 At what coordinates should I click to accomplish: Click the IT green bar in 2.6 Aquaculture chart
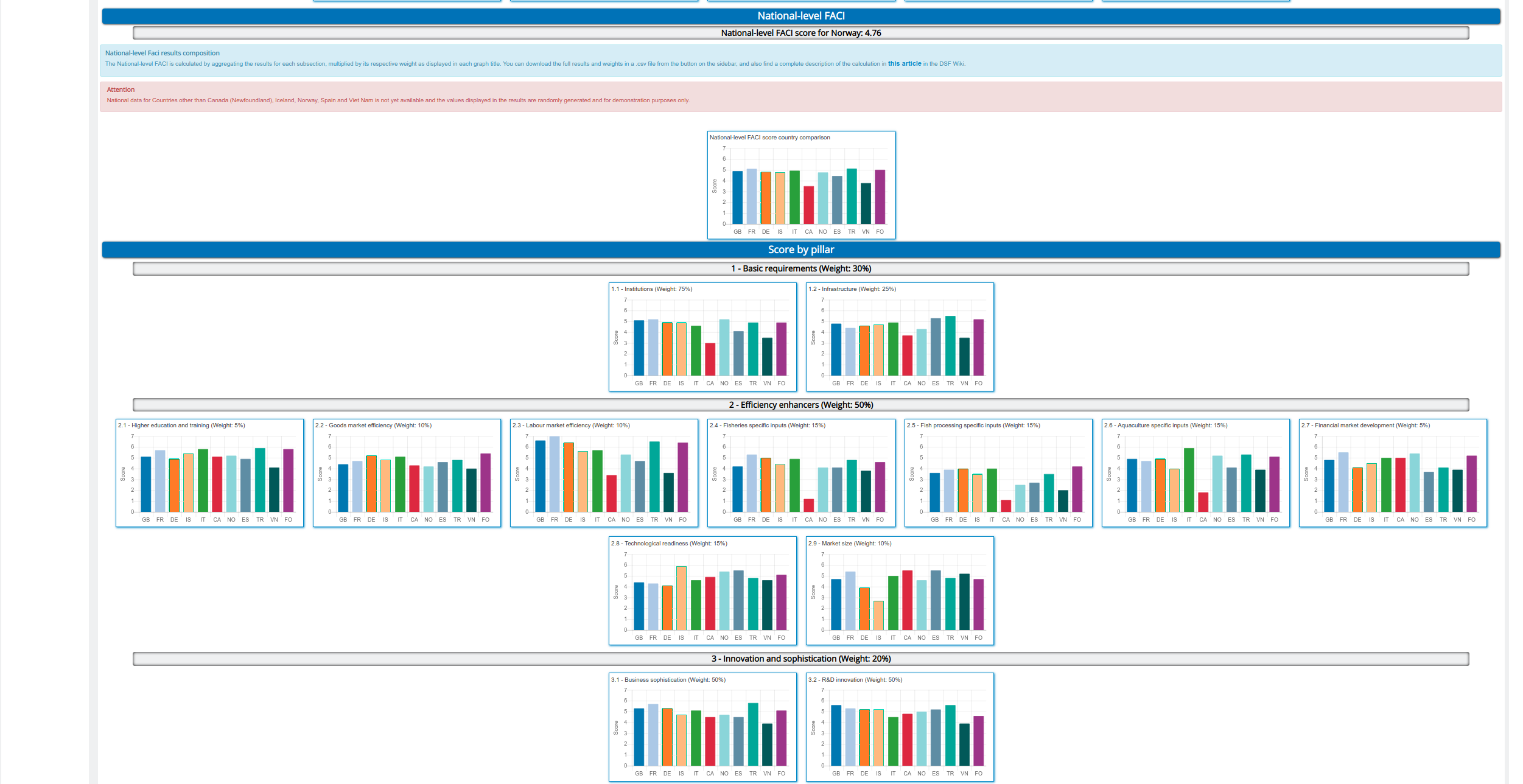[1189, 480]
